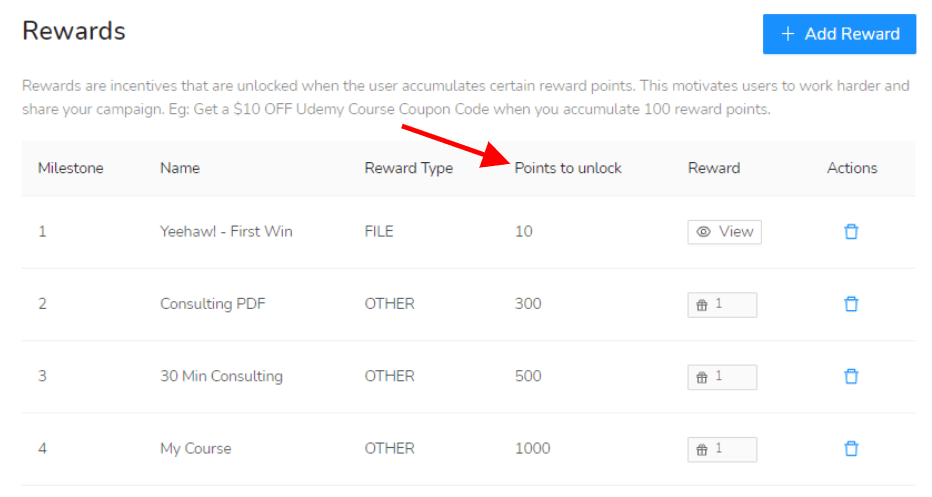Click trash icon for 30 Min Consulting
Viewport: 932px width, 497px height.
(851, 377)
